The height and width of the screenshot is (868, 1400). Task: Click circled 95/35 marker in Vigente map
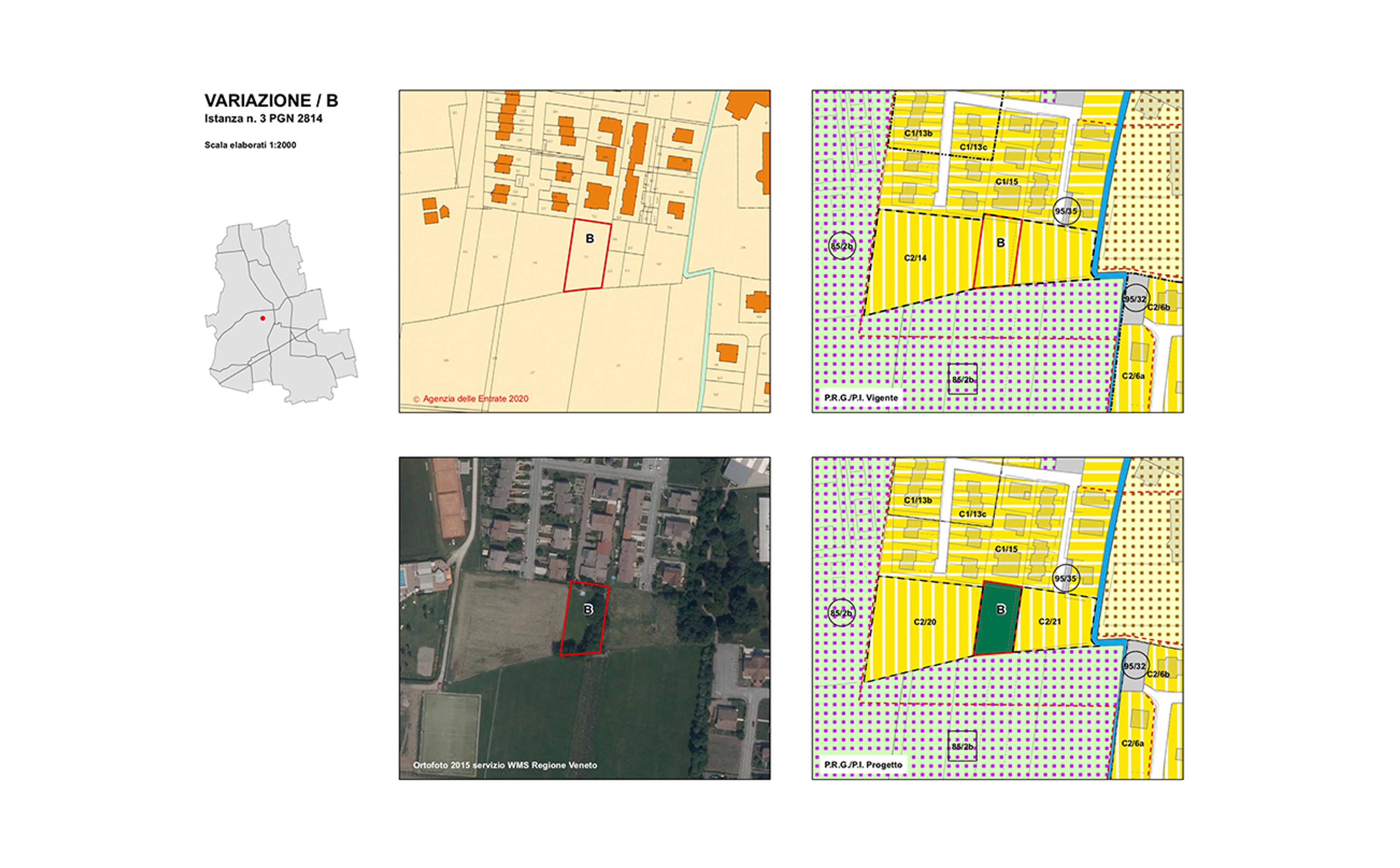click(1066, 211)
